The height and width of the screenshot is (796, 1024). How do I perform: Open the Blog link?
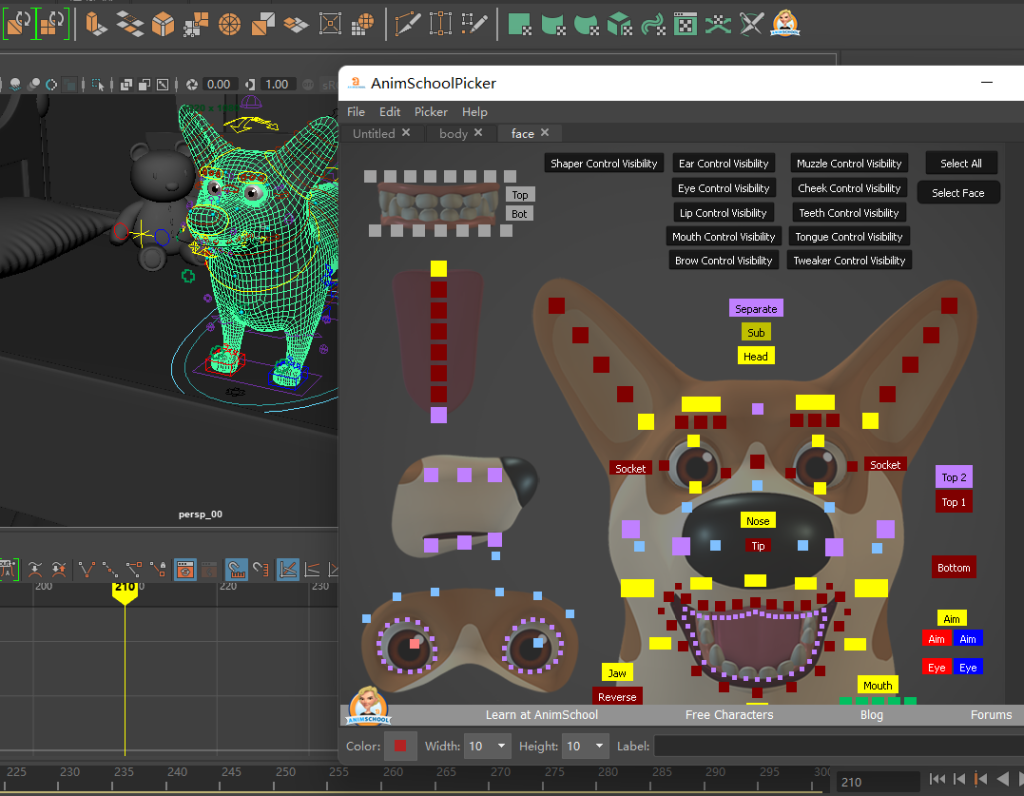pyautogui.click(x=871, y=714)
